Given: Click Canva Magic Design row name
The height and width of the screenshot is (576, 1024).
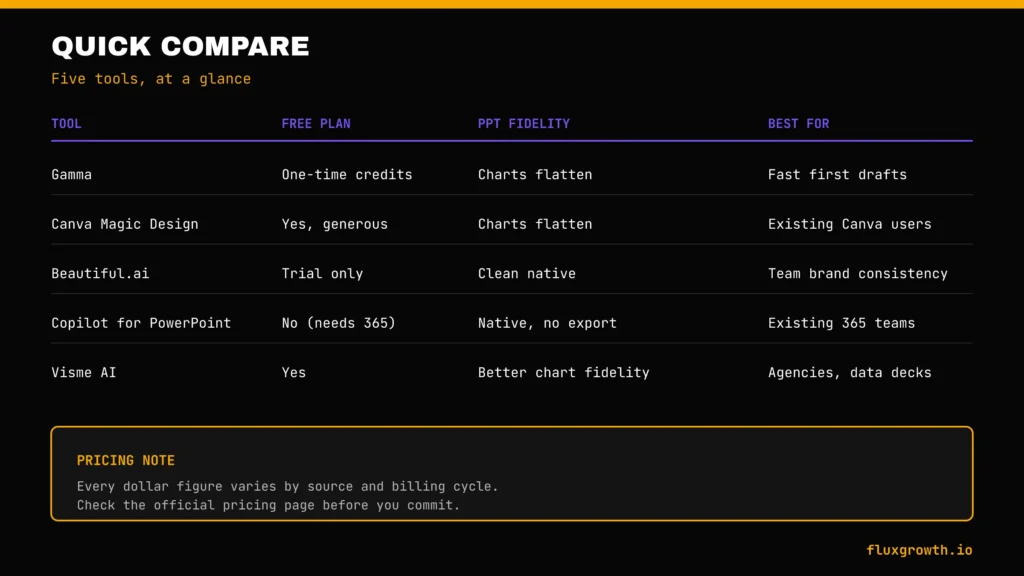Looking at the screenshot, I should point(125,224).
